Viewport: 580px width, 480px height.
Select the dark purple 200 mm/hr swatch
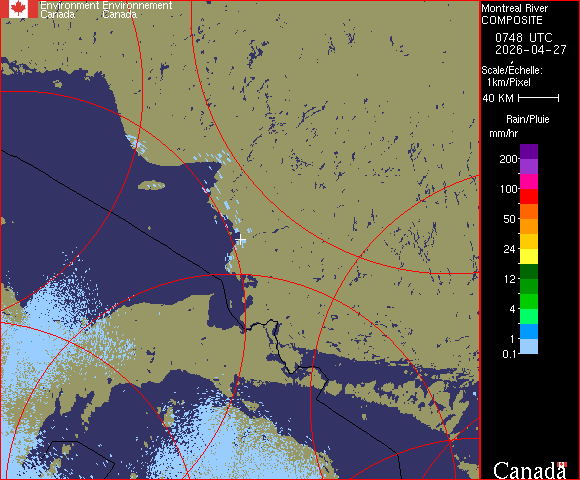point(529,152)
